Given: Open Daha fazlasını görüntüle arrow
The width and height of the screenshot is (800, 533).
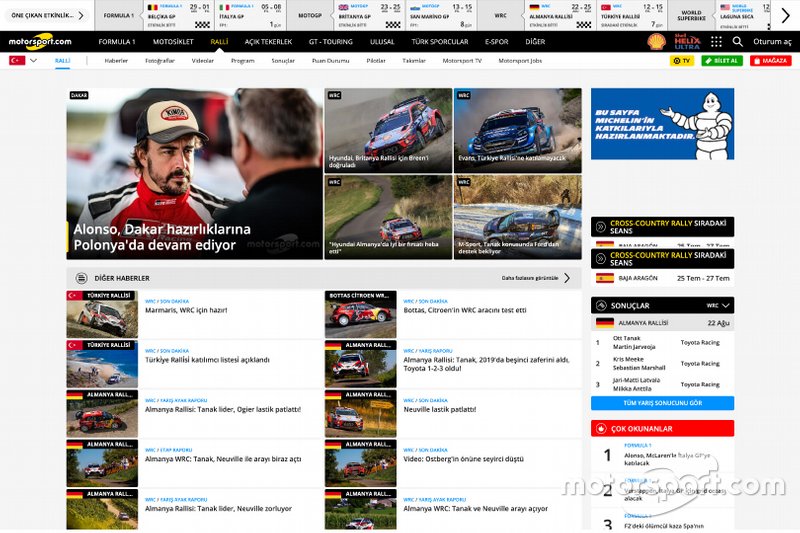Looking at the screenshot, I should (x=567, y=278).
